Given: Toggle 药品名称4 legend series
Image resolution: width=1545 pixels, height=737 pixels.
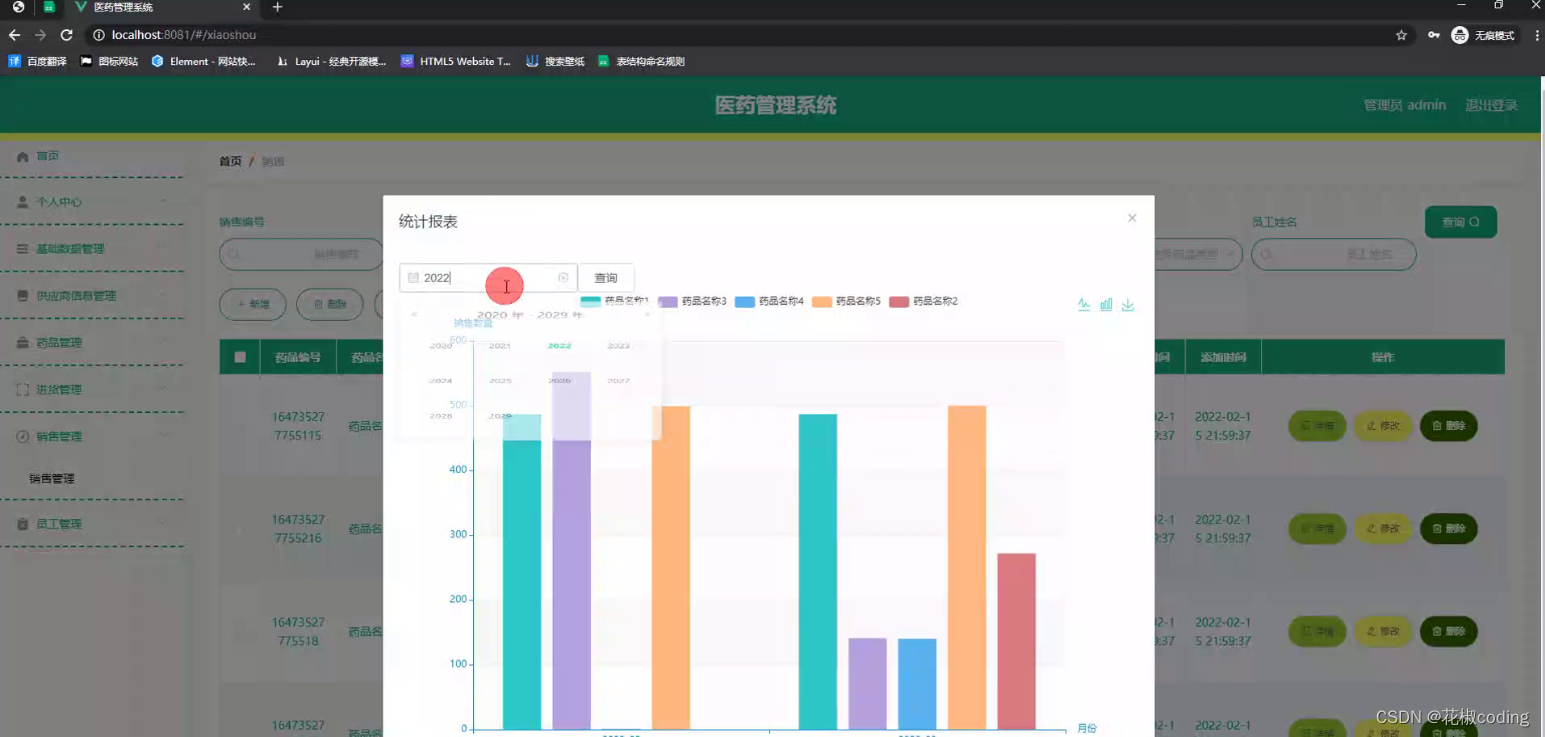Looking at the screenshot, I should [769, 301].
